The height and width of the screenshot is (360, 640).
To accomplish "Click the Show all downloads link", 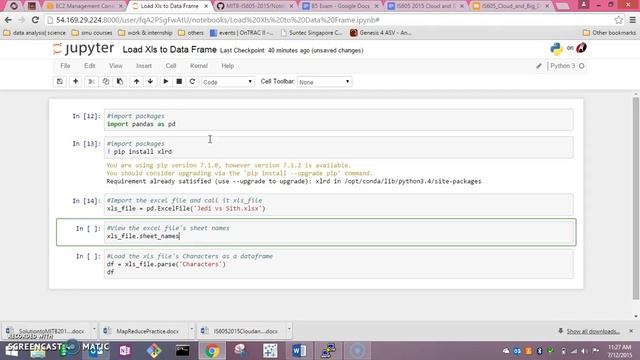I will [x=593, y=331].
